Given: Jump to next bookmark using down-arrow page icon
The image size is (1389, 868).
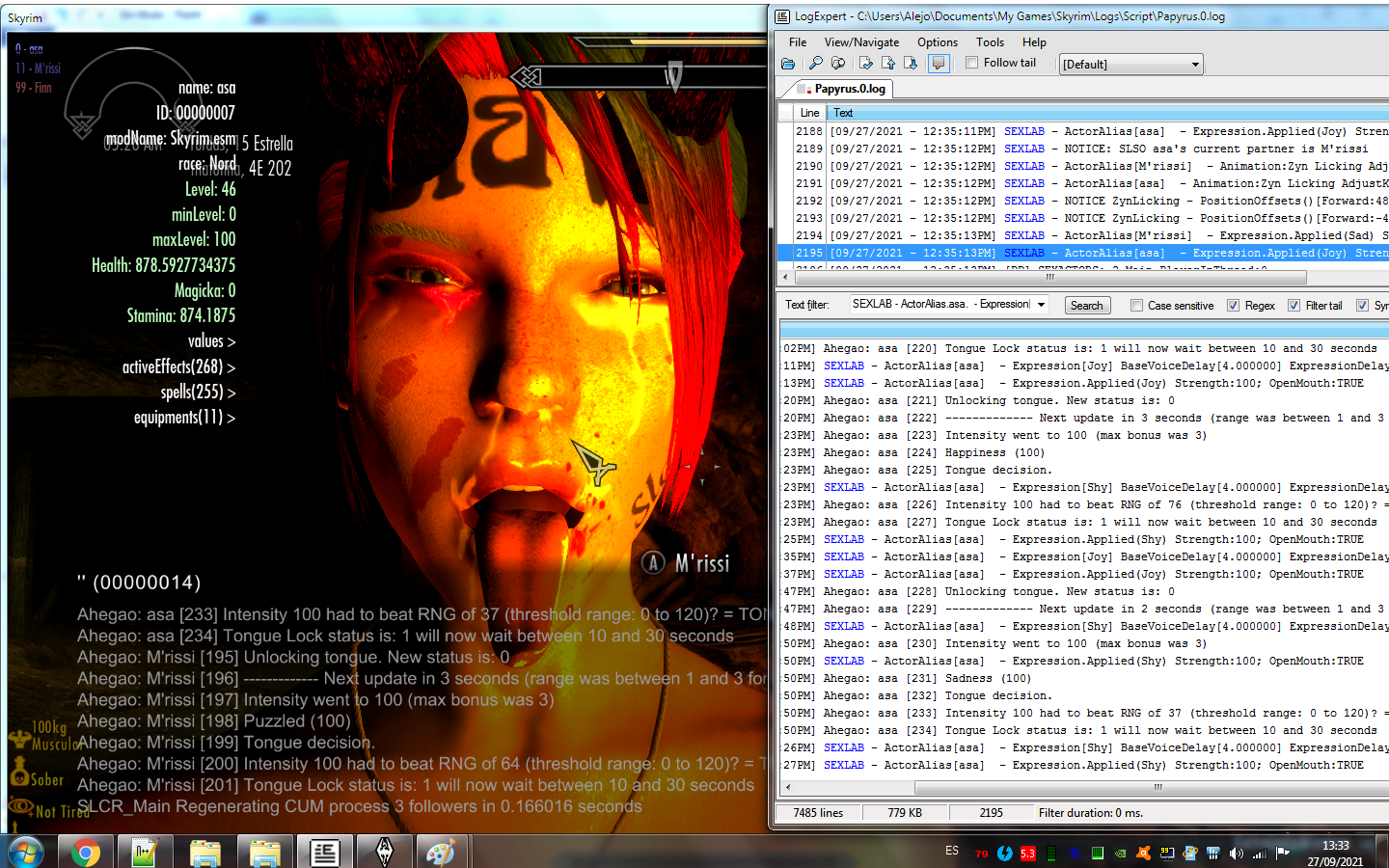Looking at the screenshot, I should (x=911, y=64).
